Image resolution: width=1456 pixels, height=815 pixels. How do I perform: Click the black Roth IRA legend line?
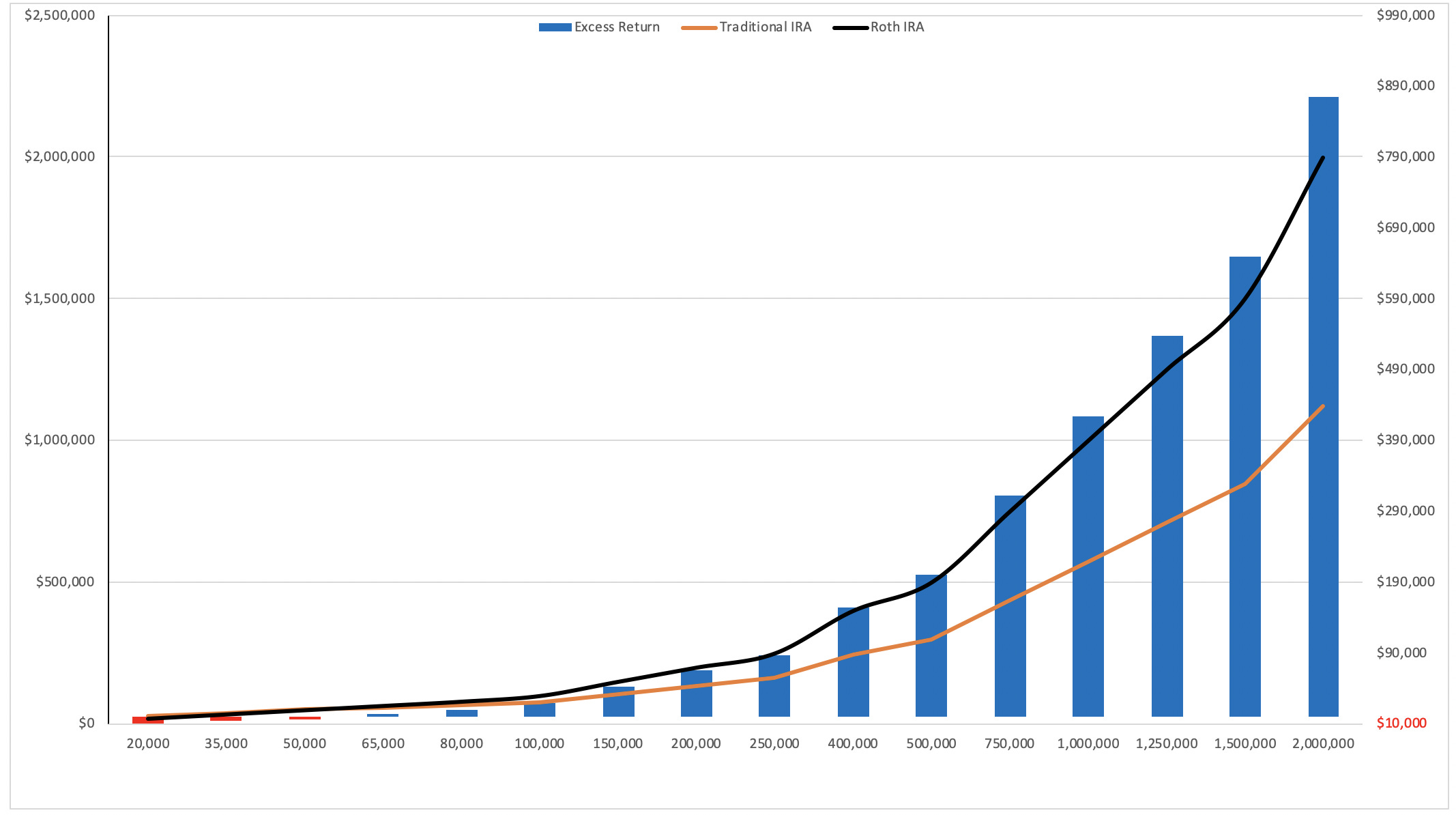[x=850, y=27]
